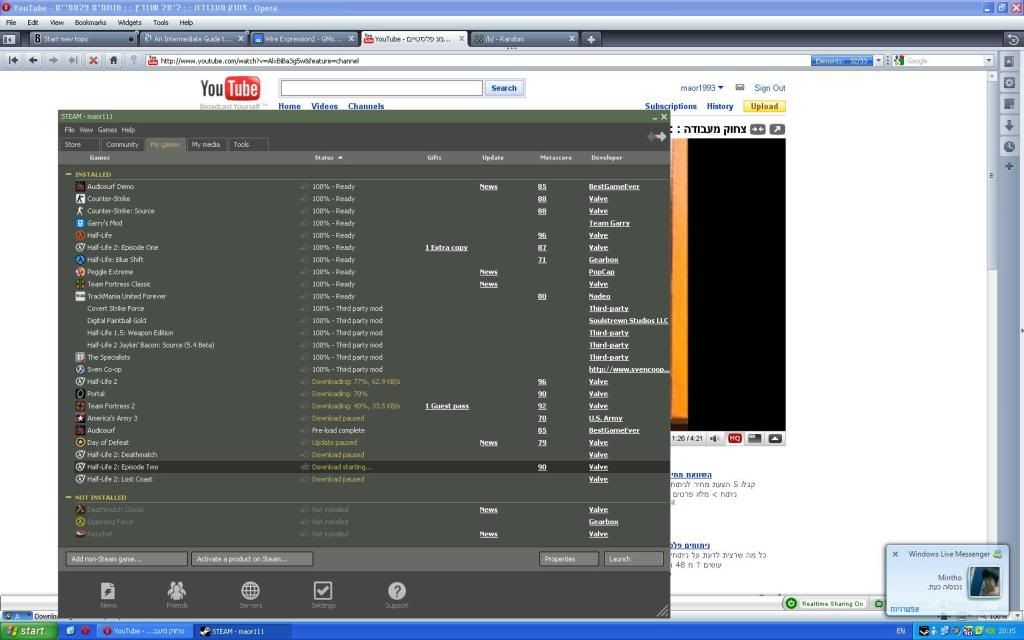
Task: Click Opera's Rewind toolbar icon
Action: 13,60
